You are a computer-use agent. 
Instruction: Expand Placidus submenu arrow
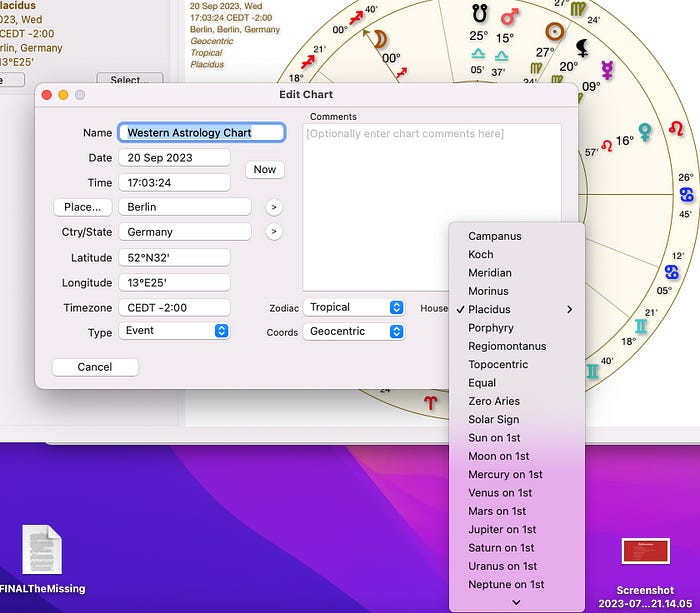click(x=570, y=309)
